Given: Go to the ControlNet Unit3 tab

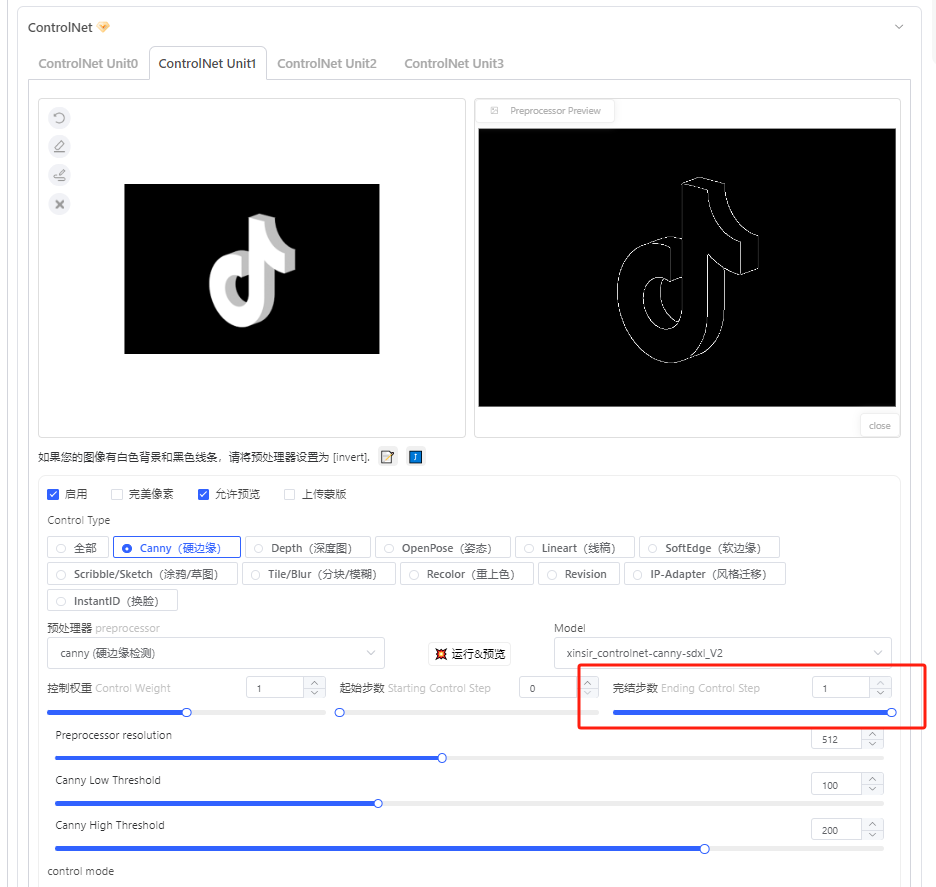Looking at the screenshot, I should coord(454,63).
